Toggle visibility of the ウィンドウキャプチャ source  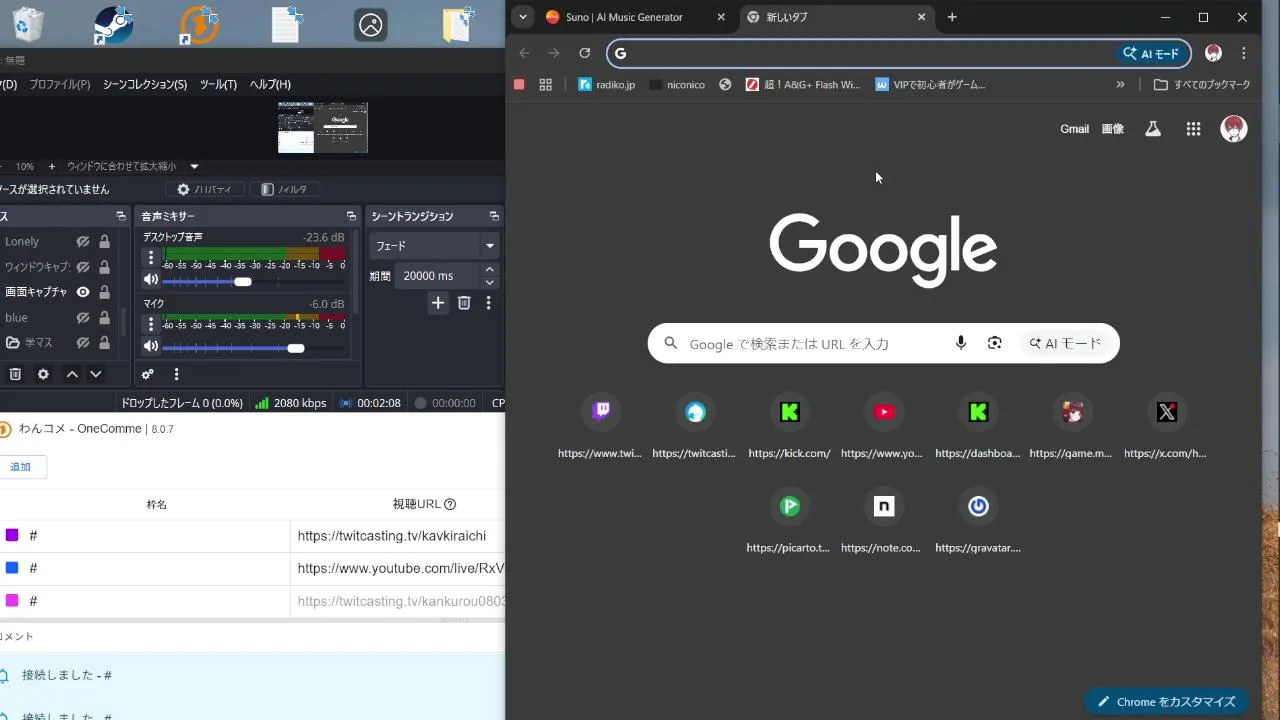(x=83, y=267)
